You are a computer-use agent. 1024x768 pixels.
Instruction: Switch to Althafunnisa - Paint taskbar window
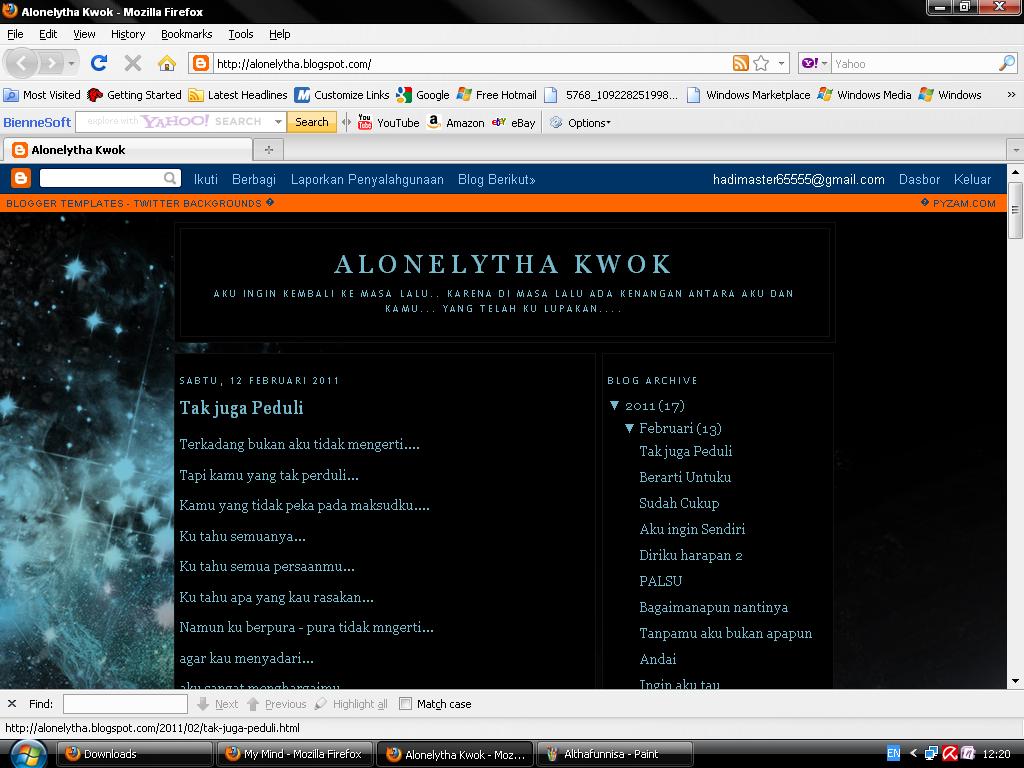pyautogui.click(x=615, y=754)
